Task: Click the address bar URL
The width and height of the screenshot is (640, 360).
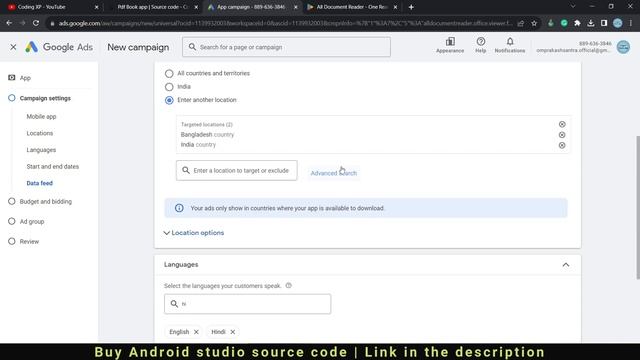Action: [286, 23]
